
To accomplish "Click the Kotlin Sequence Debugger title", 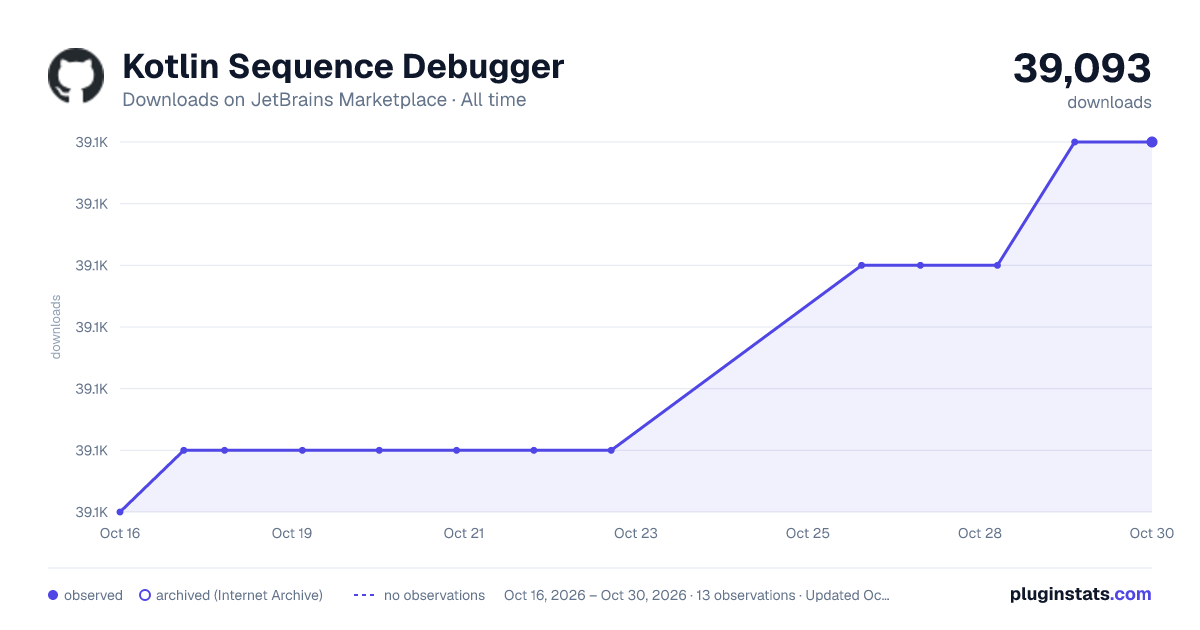I will pyautogui.click(x=343, y=67).
